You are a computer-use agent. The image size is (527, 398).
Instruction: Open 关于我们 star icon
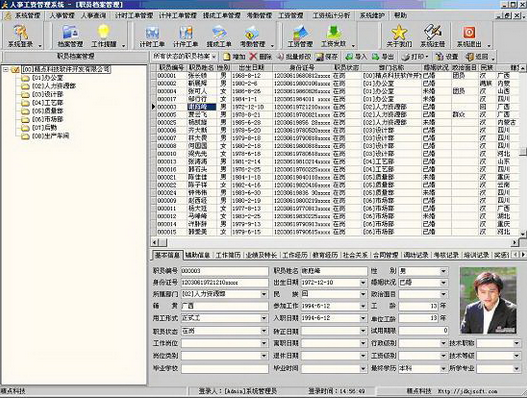(x=399, y=36)
